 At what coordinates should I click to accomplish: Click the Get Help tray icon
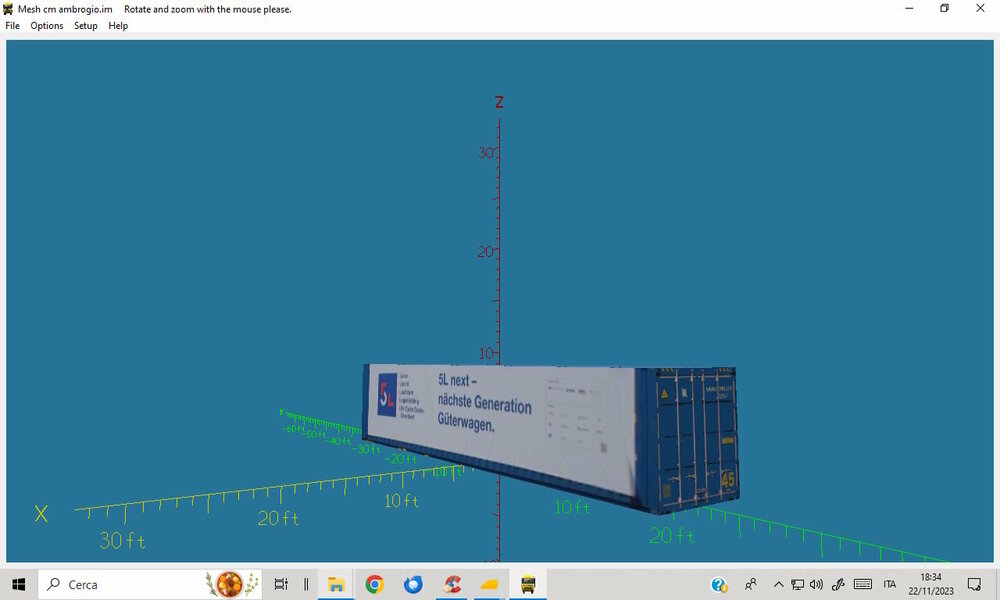pyautogui.click(x=719, y=584)
